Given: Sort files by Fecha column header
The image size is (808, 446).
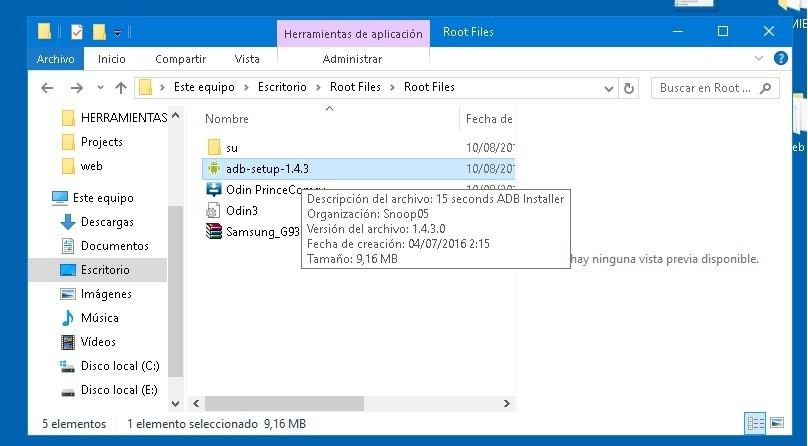Looking at the screenshot, I should click(488, 119).
